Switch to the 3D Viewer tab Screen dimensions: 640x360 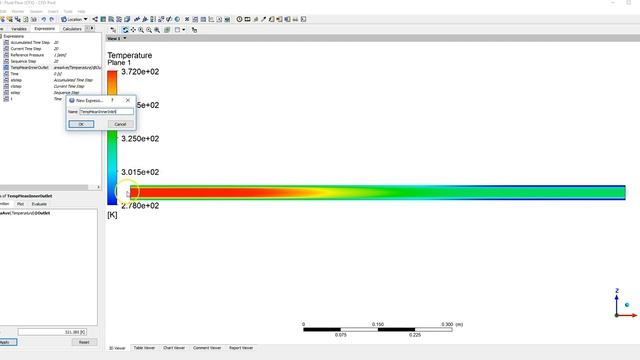pyautogui.click(x=117, y=348)
